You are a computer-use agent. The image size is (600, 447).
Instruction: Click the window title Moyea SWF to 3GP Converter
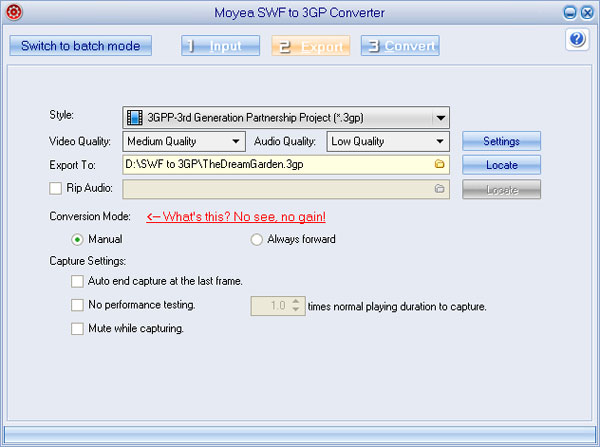pos(299,13)
